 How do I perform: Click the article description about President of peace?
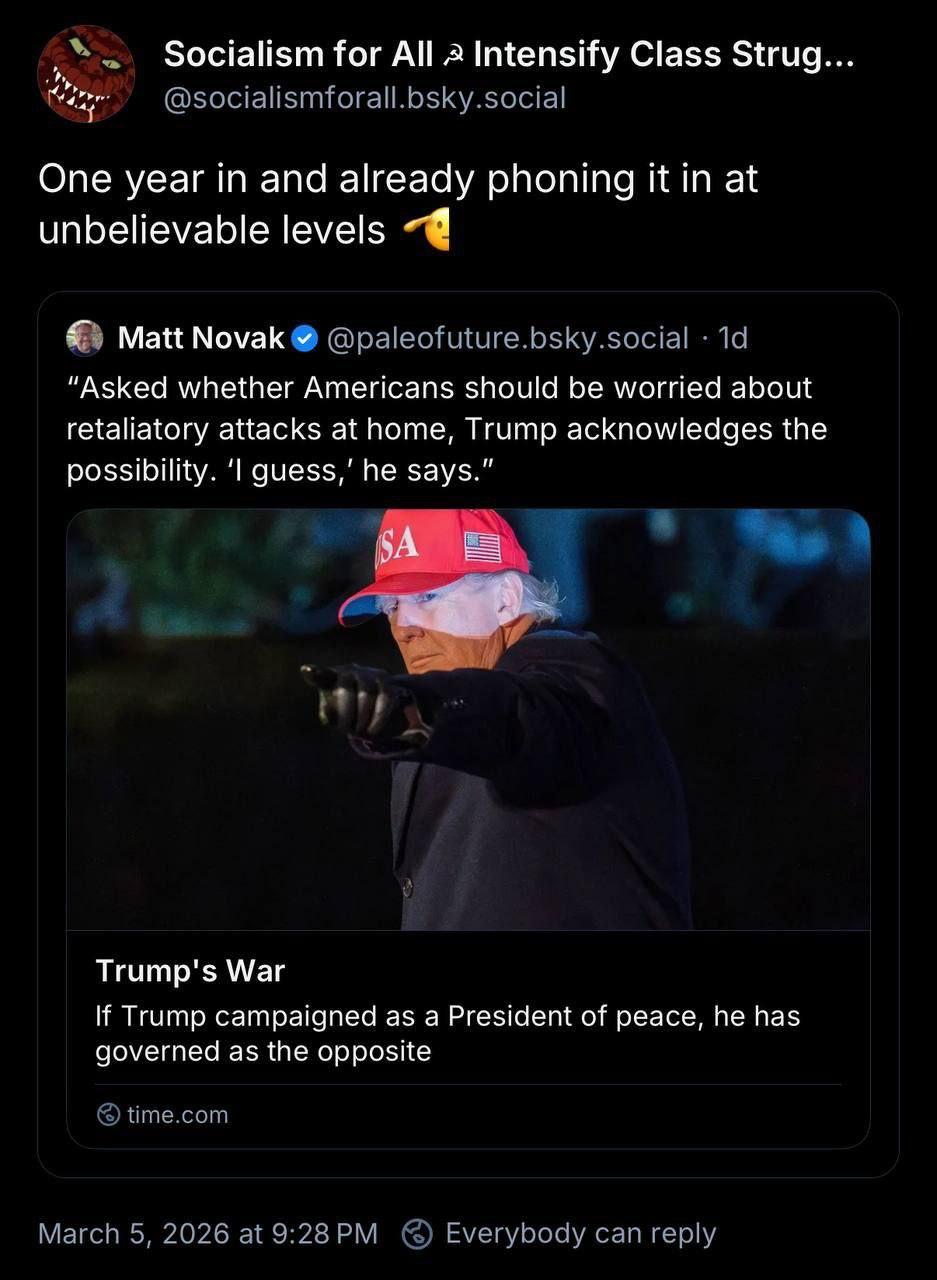point(448,1034)
